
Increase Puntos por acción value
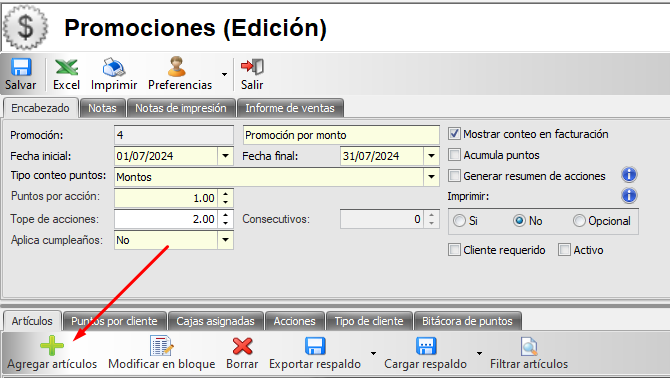pyautogui.click(x=225, y=194)
